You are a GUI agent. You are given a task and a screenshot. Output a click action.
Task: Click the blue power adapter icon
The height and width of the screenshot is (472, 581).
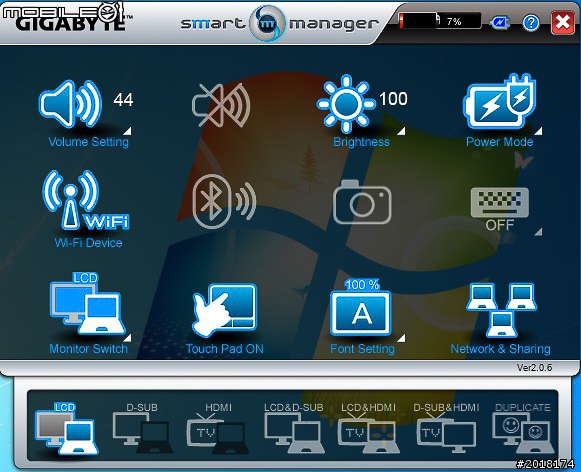click(499, 23)
